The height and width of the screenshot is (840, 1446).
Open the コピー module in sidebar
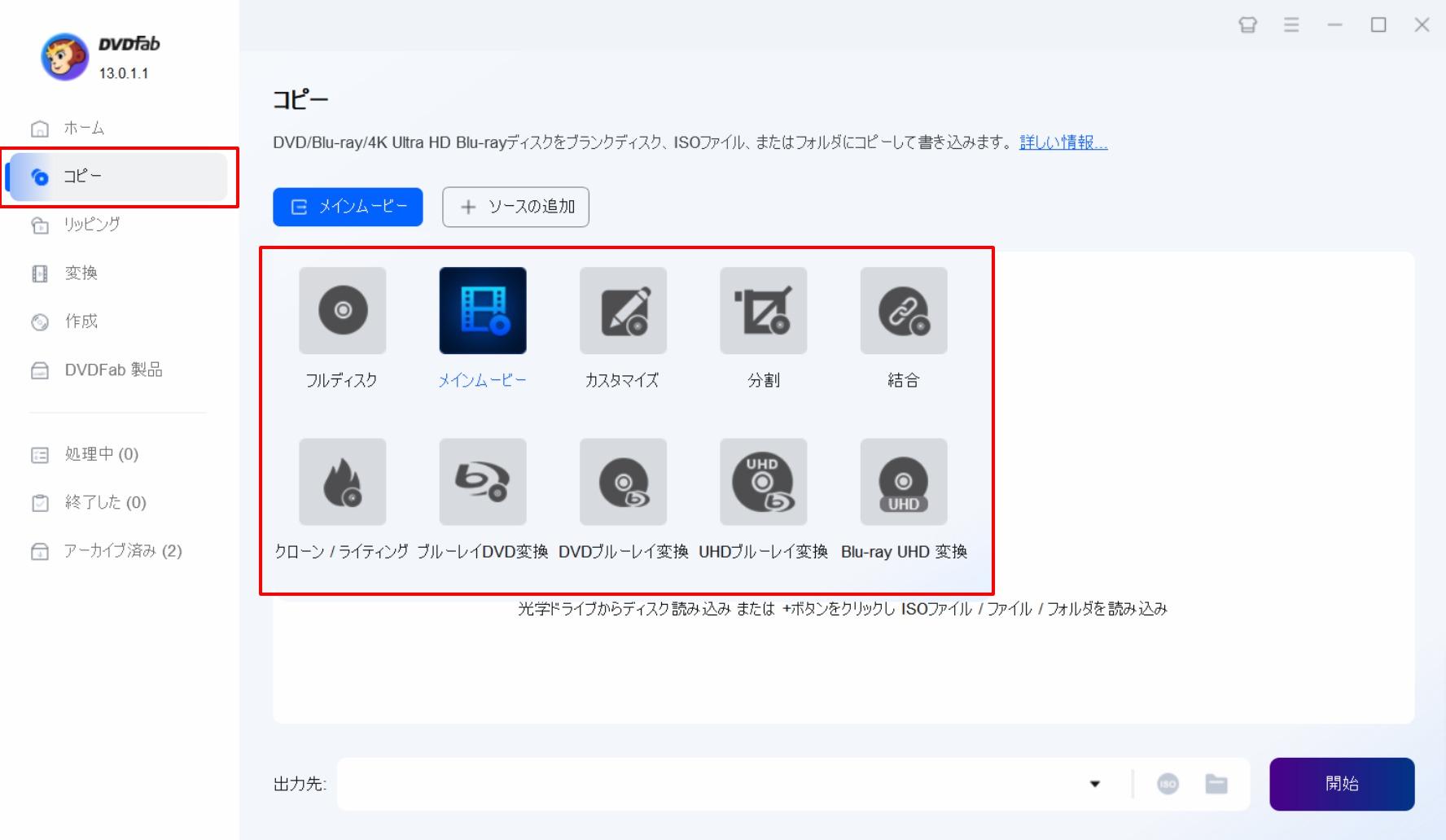click(x=119, y=177)
